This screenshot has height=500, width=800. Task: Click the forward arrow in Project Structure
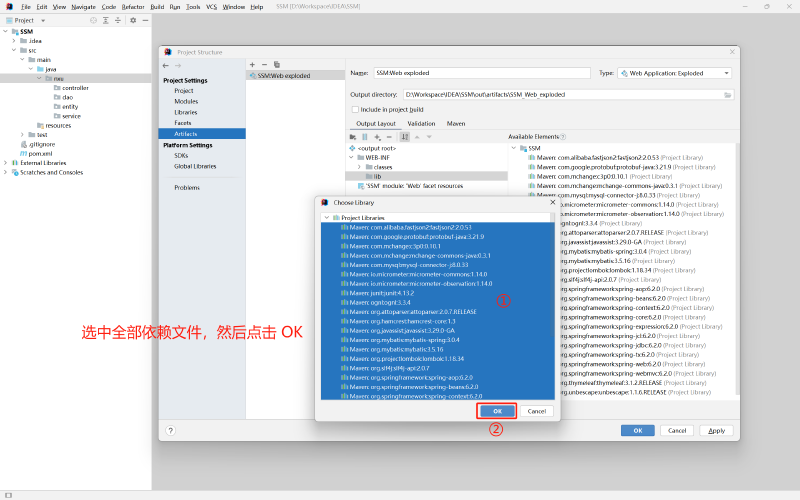point(178,65)
